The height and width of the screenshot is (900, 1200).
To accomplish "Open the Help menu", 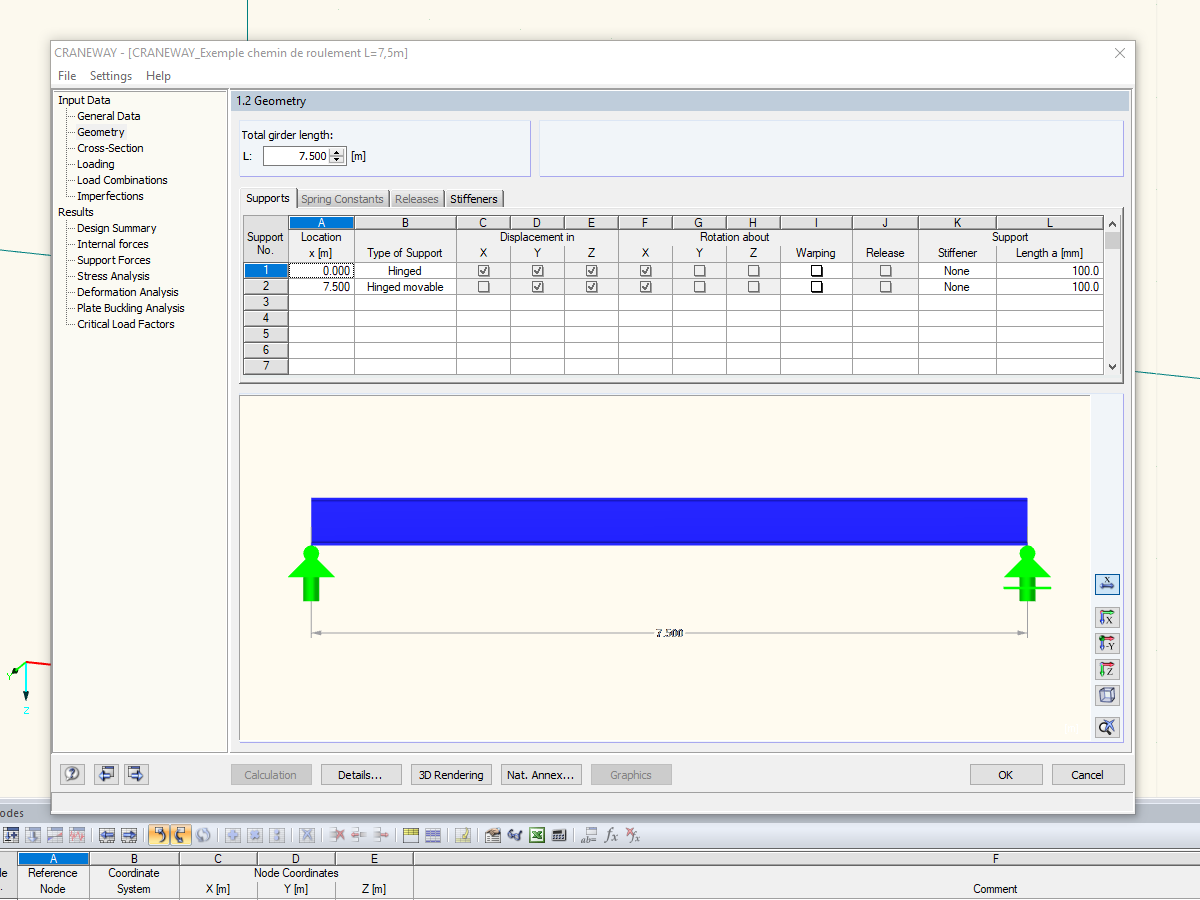I will point(158,76).
